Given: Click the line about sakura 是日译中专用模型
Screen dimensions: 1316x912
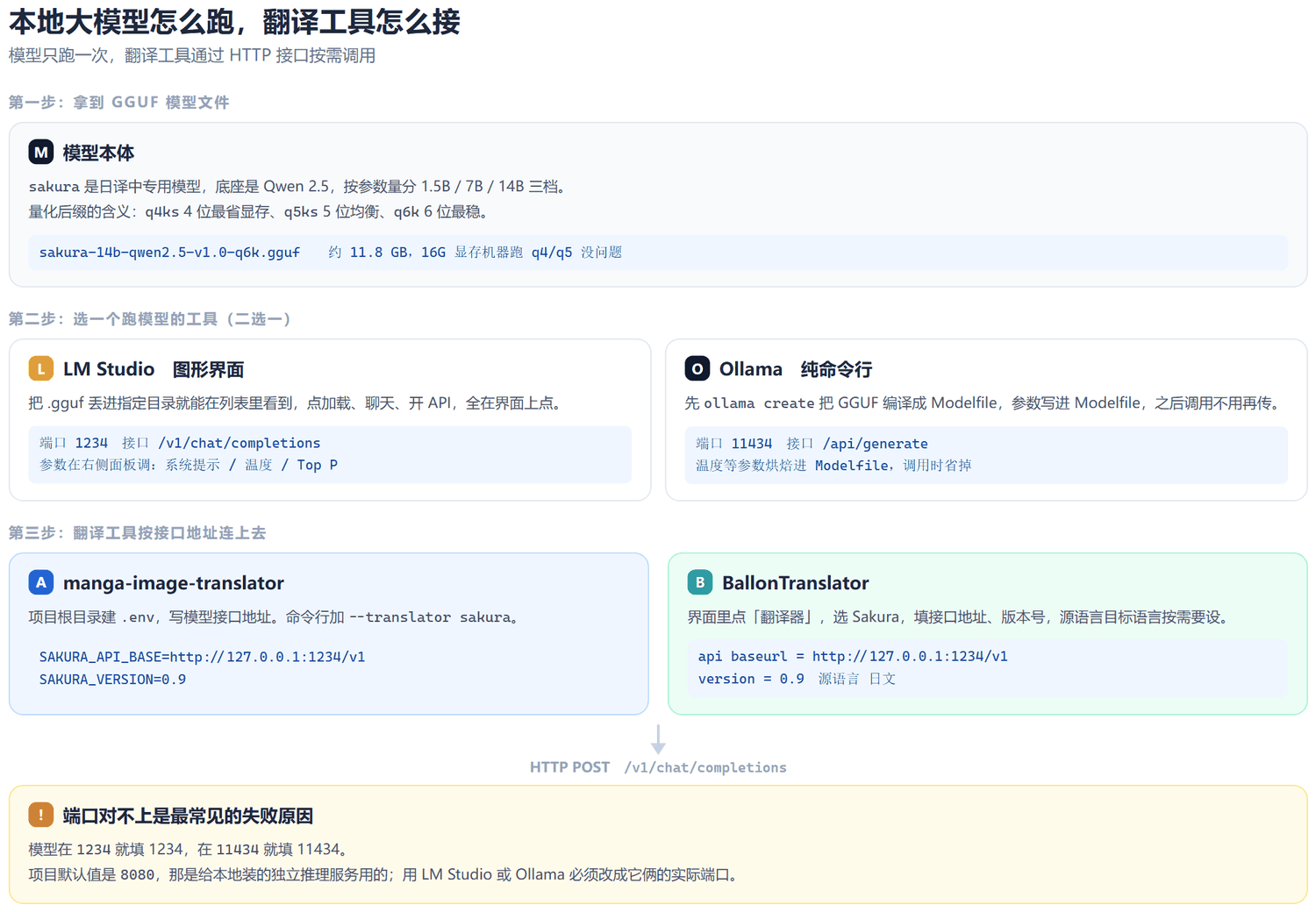Looking at the screenshot, I should pos(299,186).
